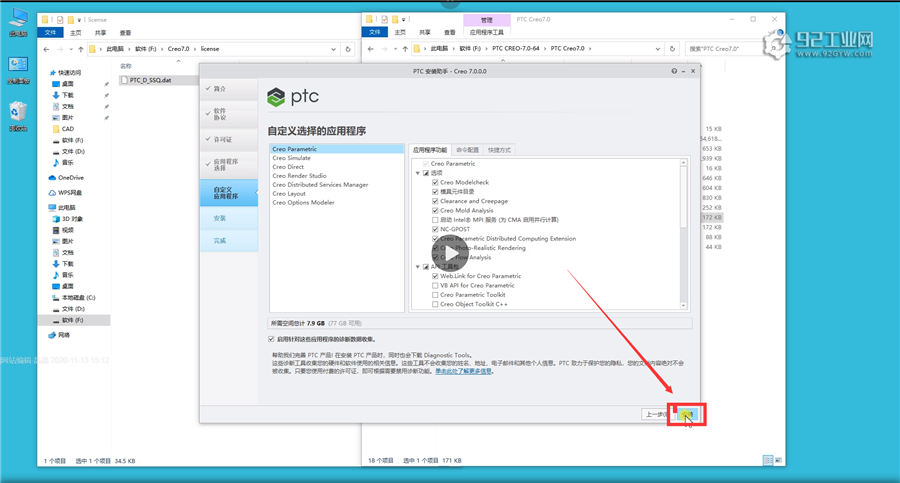Switch to large icons view in PTC Creo7.0 window
This screenshot has height=483, width=900.
(x=778, y=460)
